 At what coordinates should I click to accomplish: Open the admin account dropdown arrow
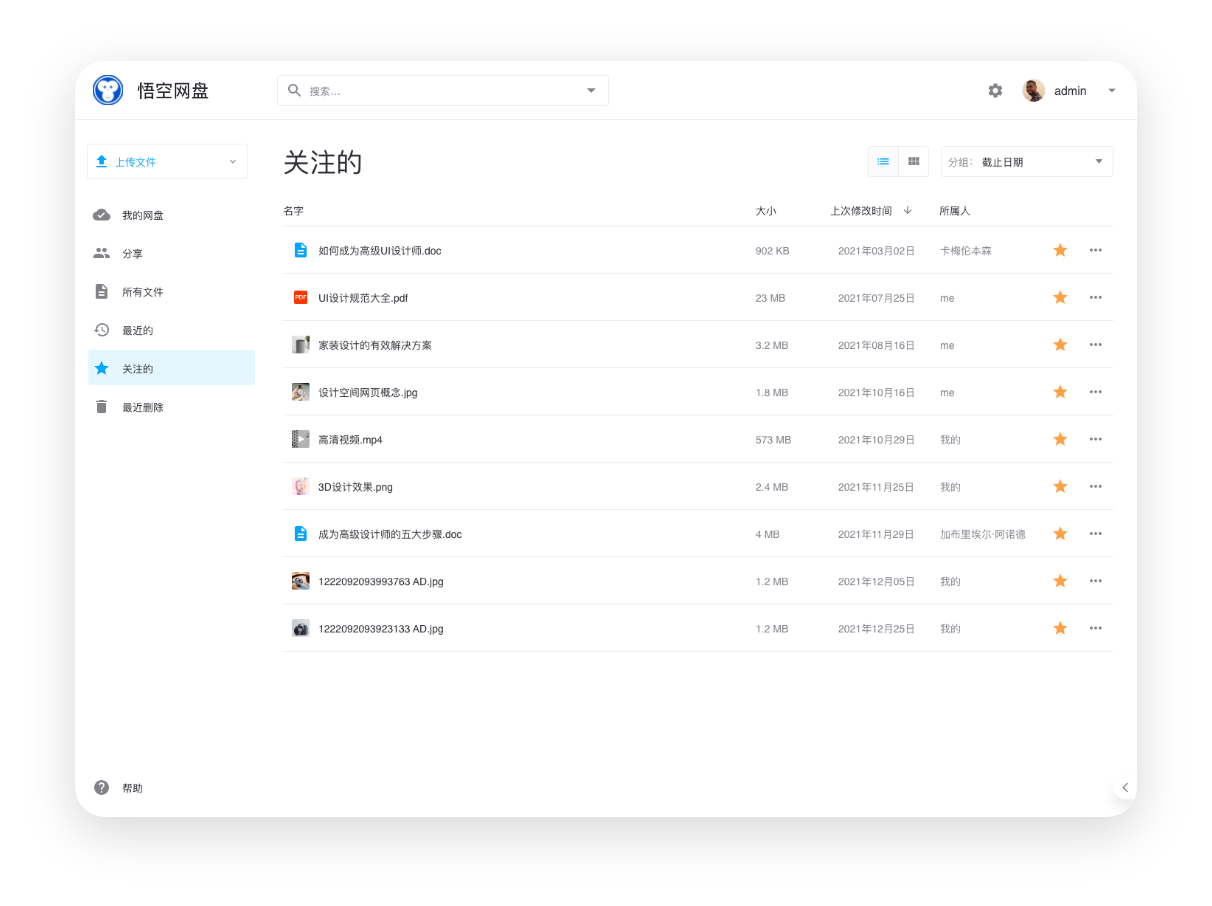(x=1111, y=90)
